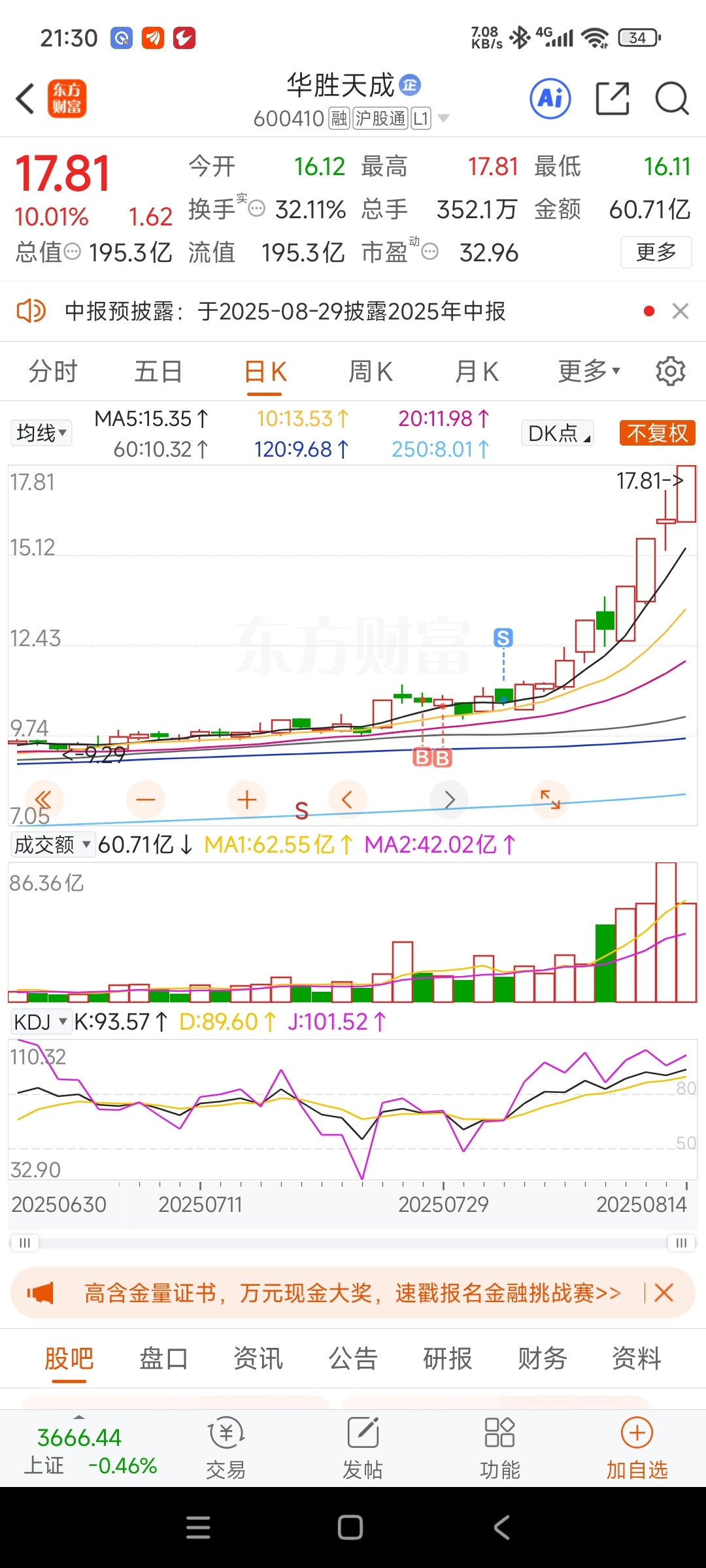Open 金融挑战赛 promo link

[x=352, y=1293]
